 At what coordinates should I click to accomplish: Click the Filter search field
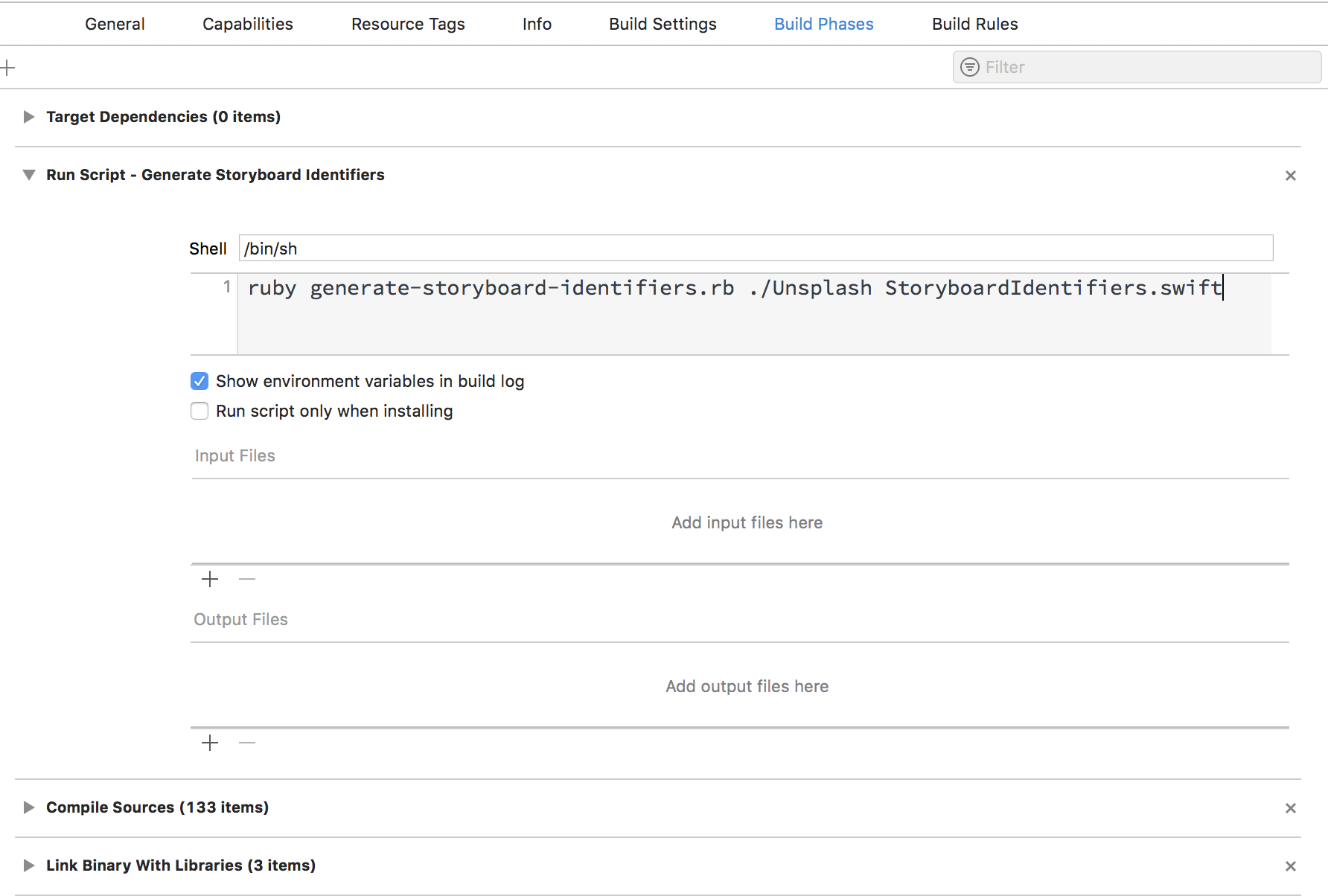click(1137, 67)
